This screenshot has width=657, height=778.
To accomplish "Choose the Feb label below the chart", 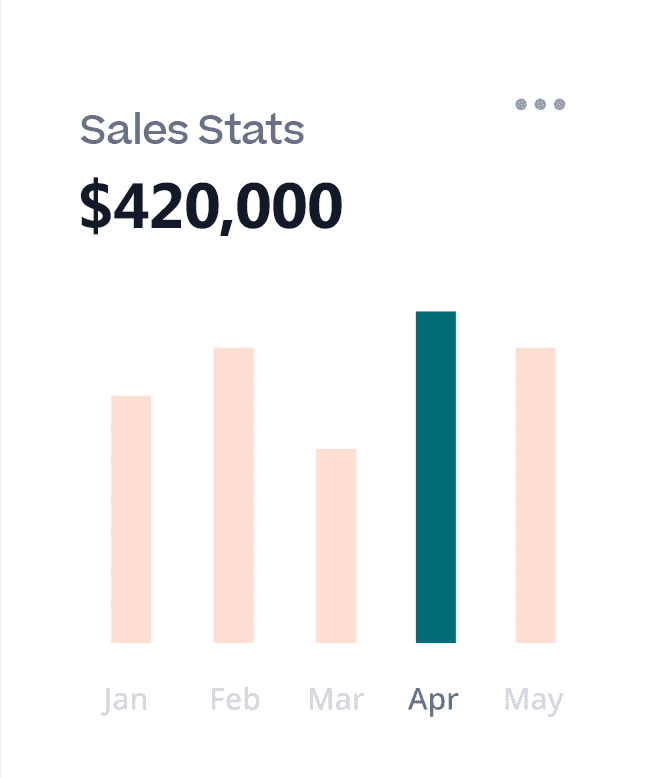I will pyautogui.click(x=235, y=699).
